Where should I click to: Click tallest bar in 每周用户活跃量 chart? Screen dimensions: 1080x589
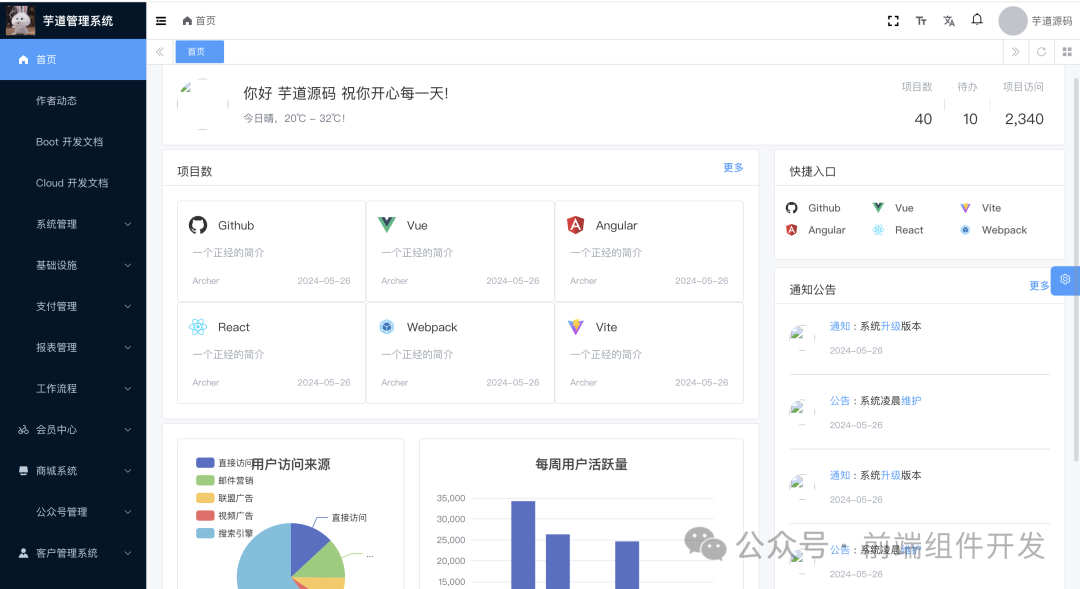[523, 544]
